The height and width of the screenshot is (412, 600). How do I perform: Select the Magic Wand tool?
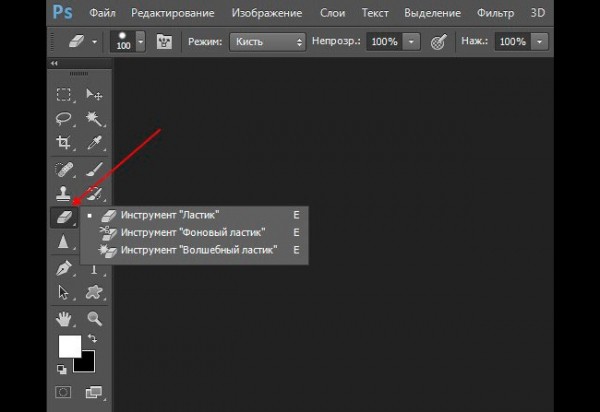(95, 120)
